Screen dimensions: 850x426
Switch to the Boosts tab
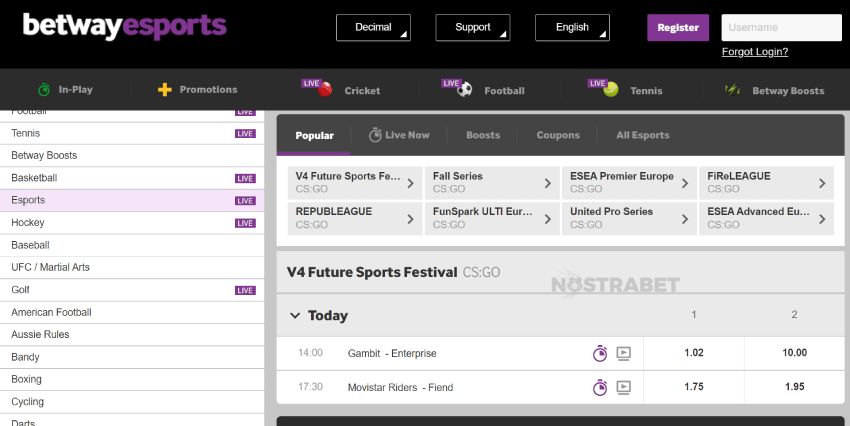tap(483, 135)
